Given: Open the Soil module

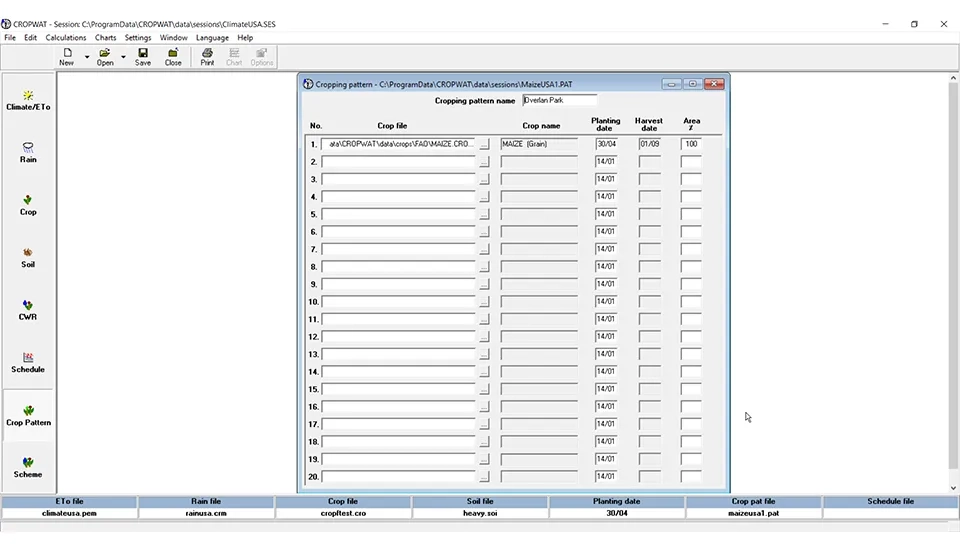Looking at the screenshot, I should (28, 257).
